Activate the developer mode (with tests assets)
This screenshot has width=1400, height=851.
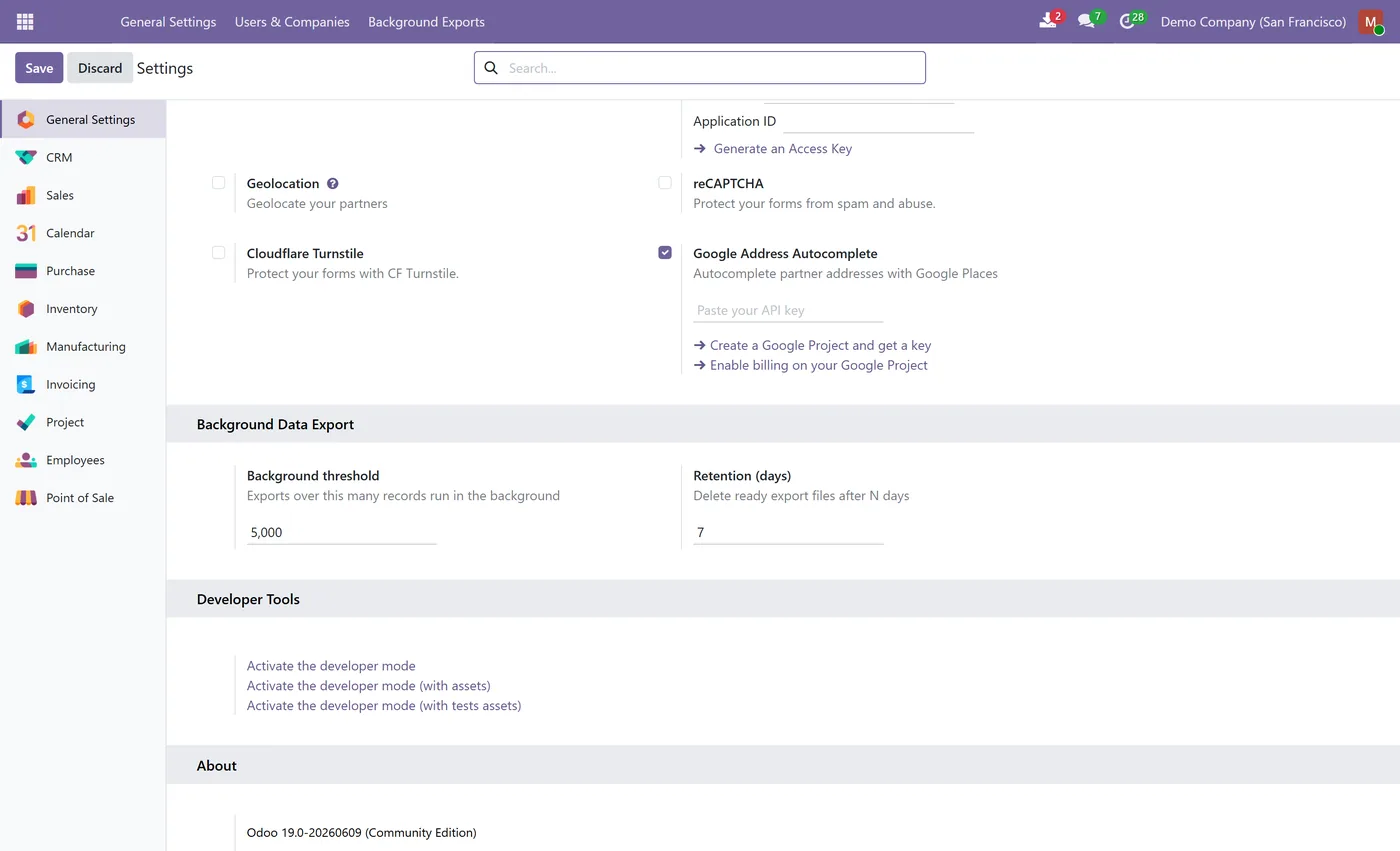[x=384, y=706]
